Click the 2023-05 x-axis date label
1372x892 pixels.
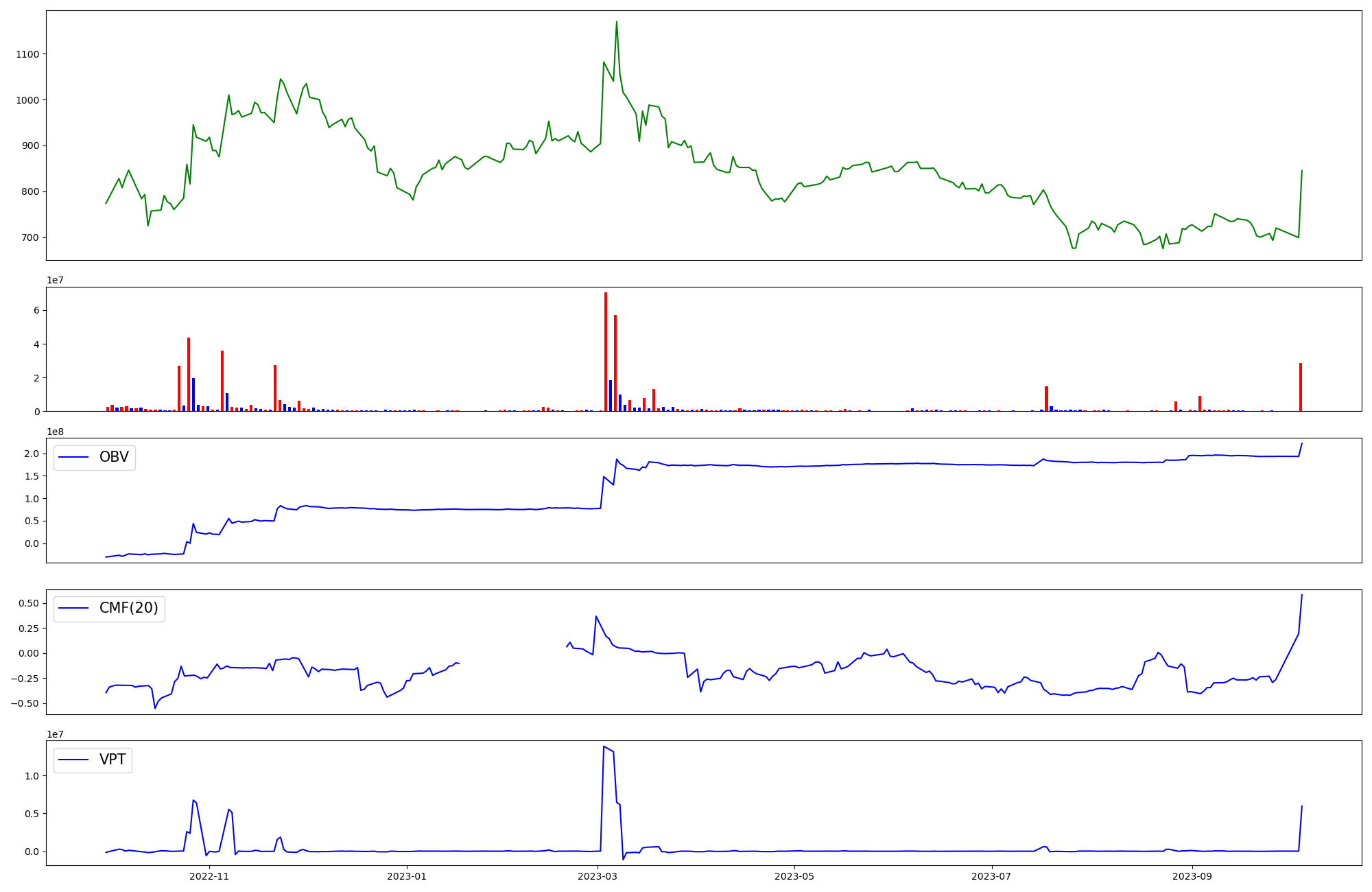point(794,876)
